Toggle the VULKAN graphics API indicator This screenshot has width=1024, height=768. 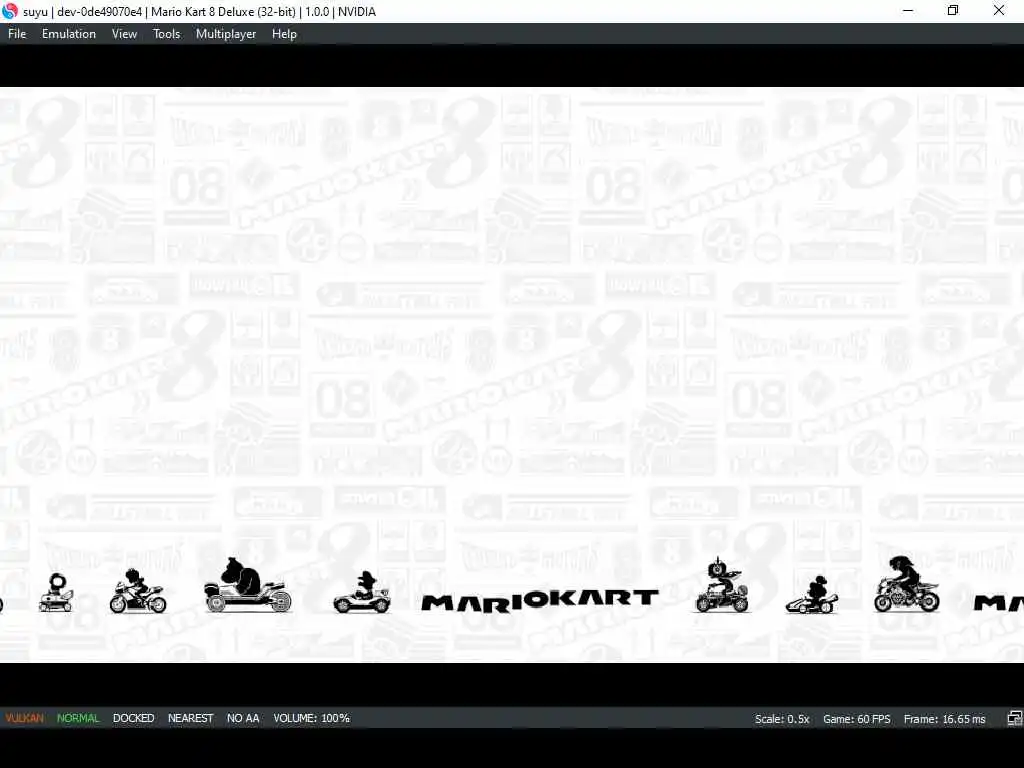coord(25,718)
